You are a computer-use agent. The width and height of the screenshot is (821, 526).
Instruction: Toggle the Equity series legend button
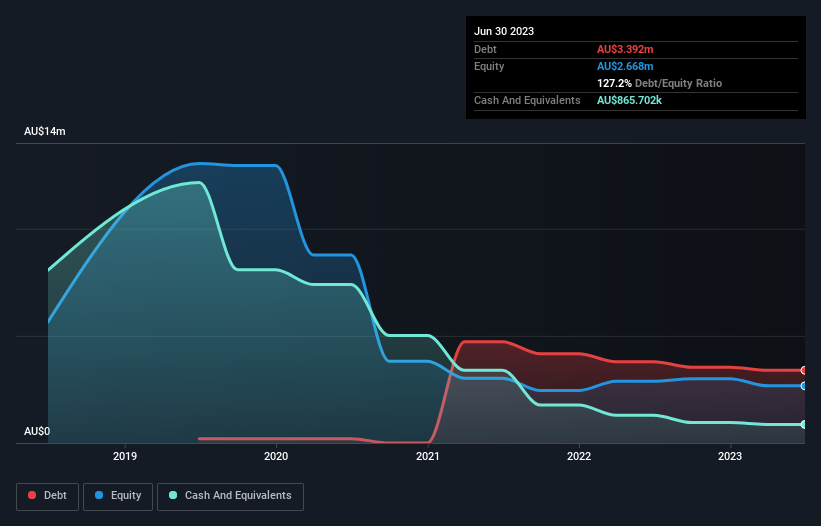tap(118, 496)
